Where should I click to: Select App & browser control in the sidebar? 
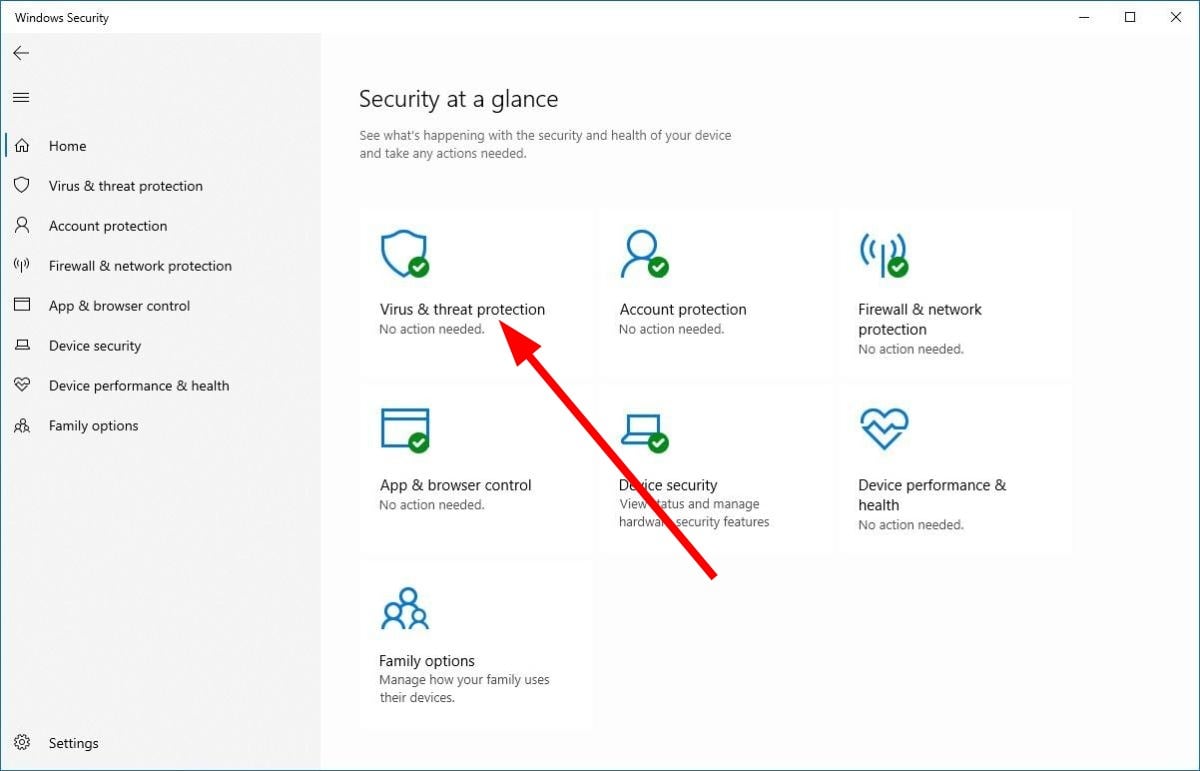pos(119,306)
